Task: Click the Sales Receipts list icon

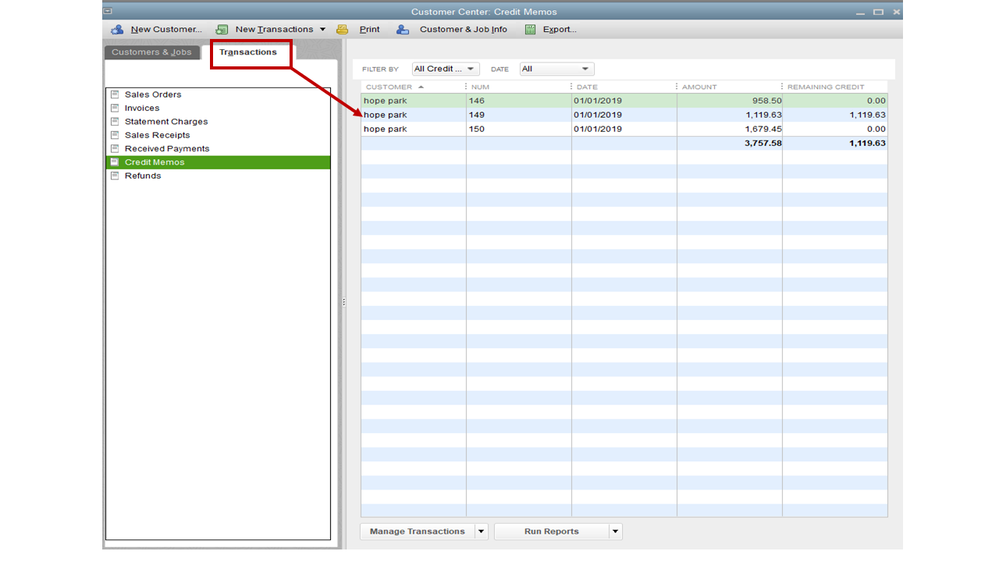Action: 115,135
